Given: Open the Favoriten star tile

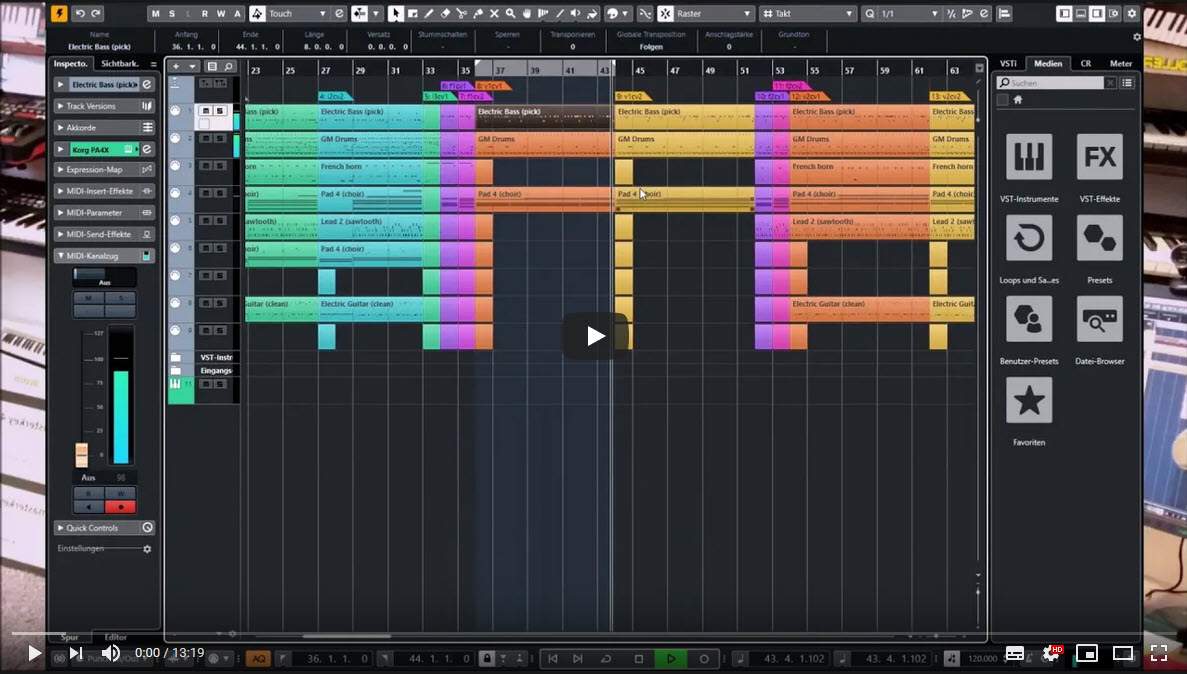Looking at the screenshot, I should 1028,401.
